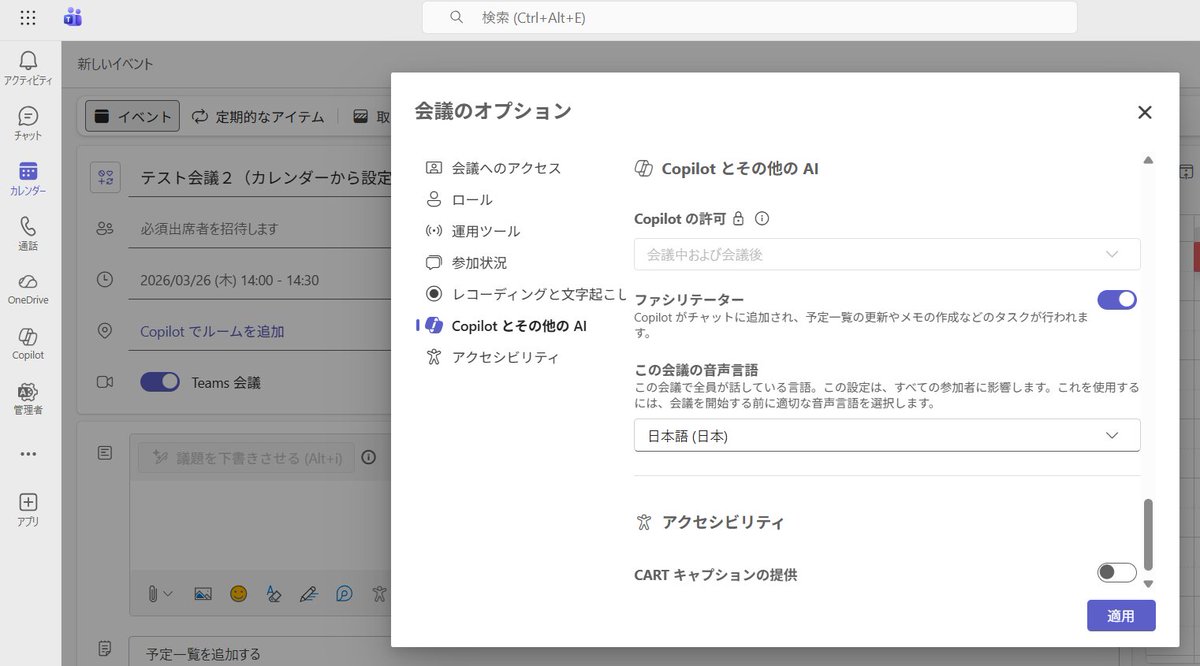Enable CART キャプションの提供 toggle

point(1117,572)
